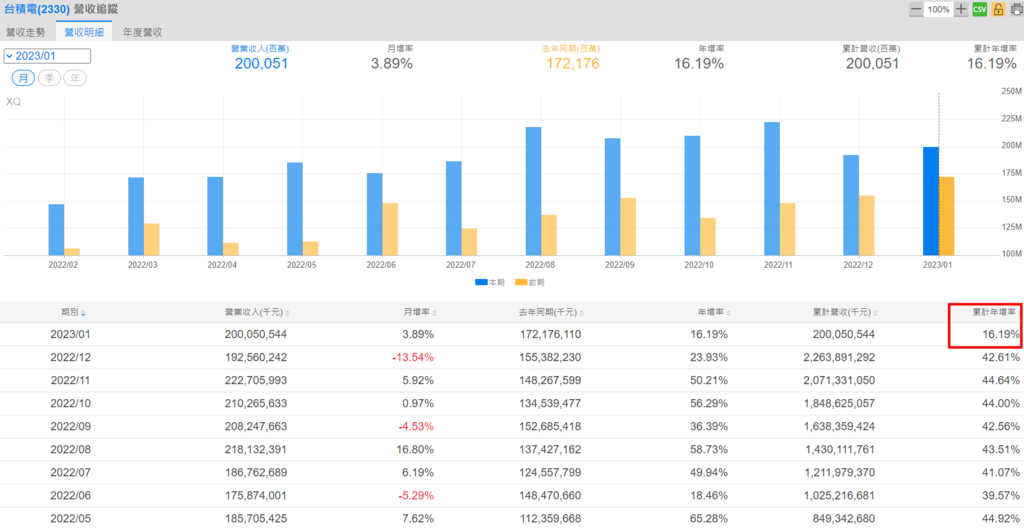This screenshot has height=528, width=1024.
Task: Switch to the 營收明細 tab
Action: [x=84, y=32]
